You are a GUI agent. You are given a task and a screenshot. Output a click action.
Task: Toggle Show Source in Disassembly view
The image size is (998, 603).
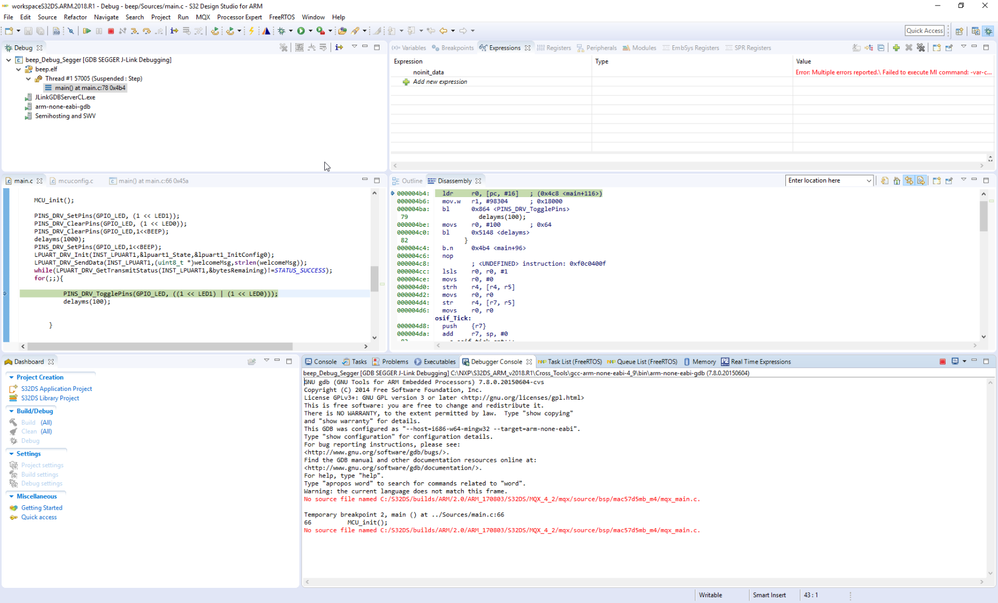(x=921, y=181)
